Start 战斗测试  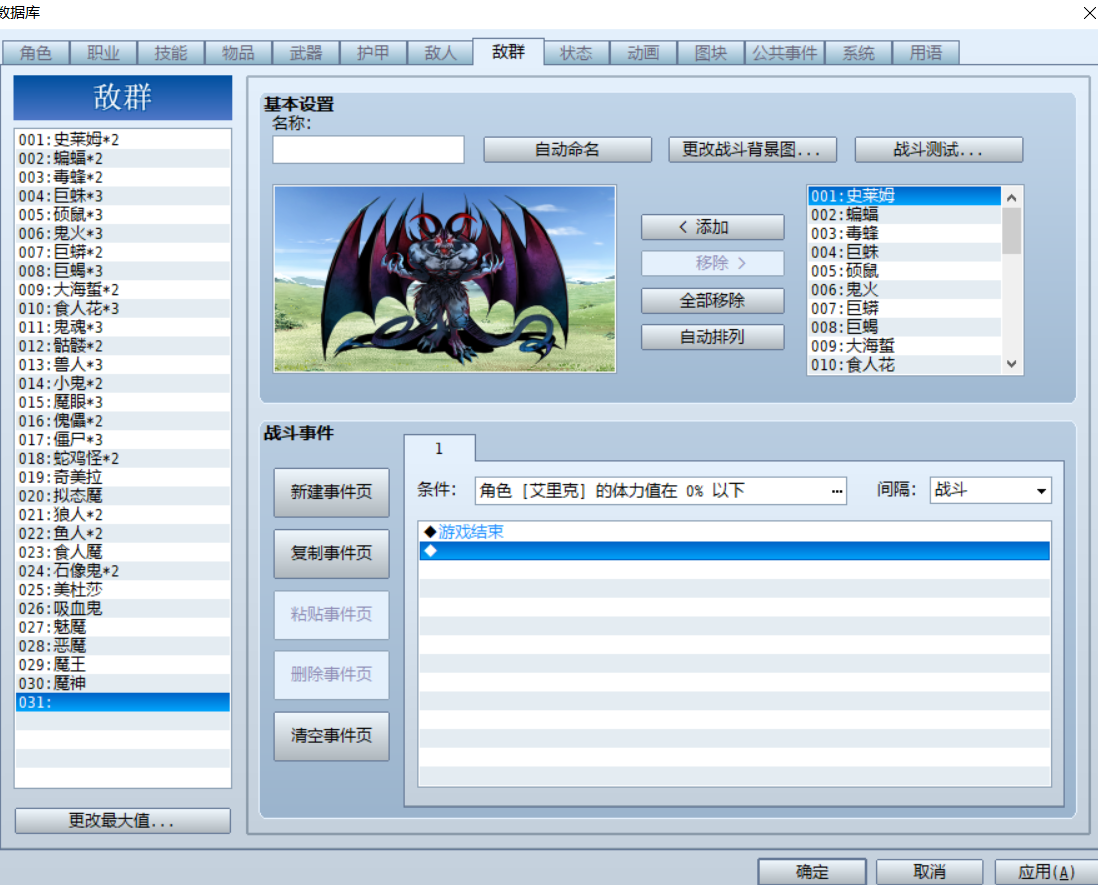click(938, 149)
